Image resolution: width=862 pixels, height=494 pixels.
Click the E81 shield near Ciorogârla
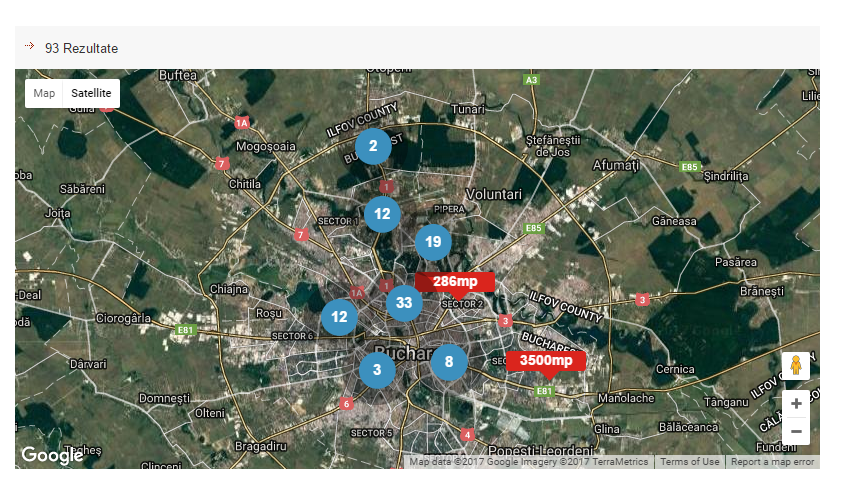(185, 330)
